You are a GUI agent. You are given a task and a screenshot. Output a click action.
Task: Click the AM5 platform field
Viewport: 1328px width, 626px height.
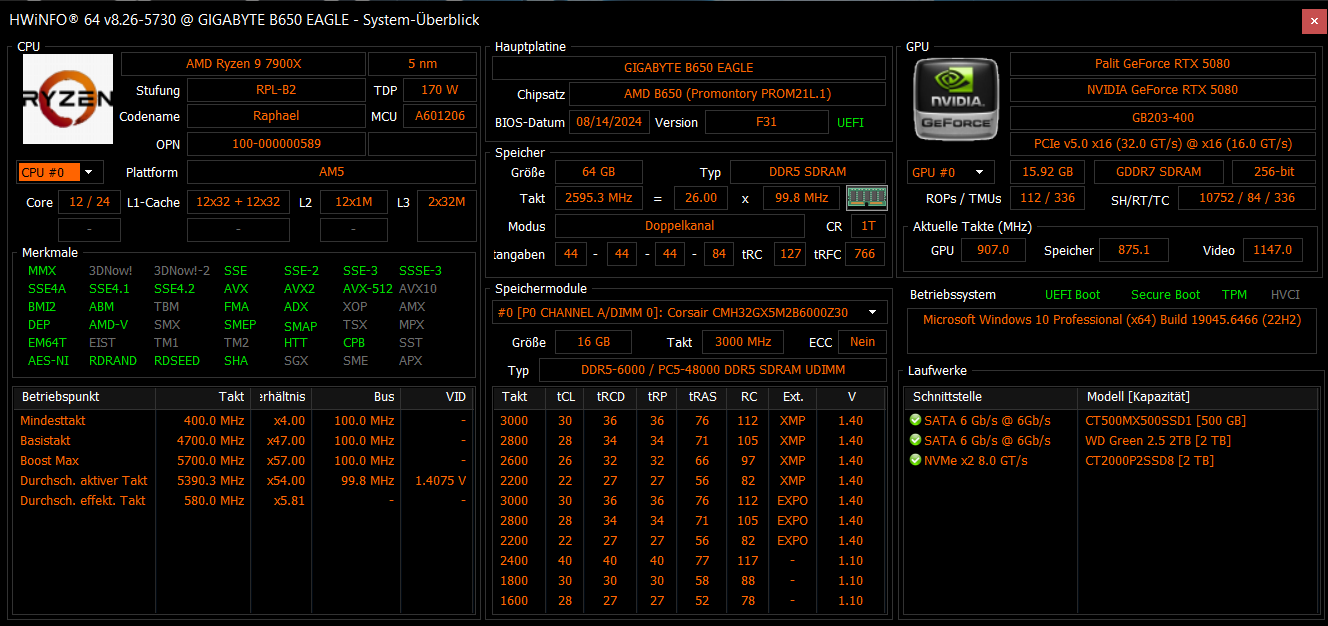tap(331, 172)
